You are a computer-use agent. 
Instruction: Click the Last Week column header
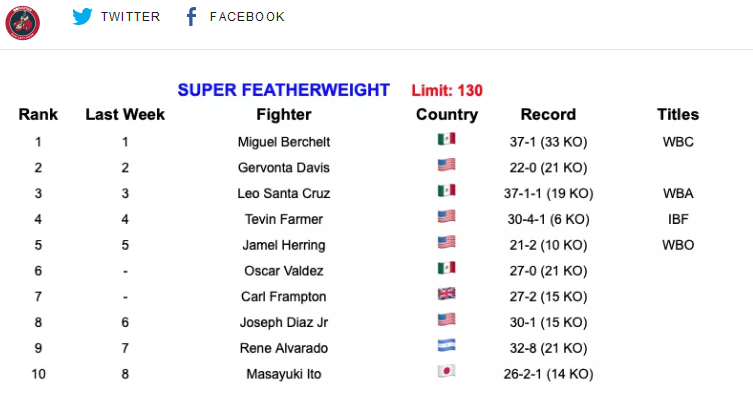coord(125,114)
